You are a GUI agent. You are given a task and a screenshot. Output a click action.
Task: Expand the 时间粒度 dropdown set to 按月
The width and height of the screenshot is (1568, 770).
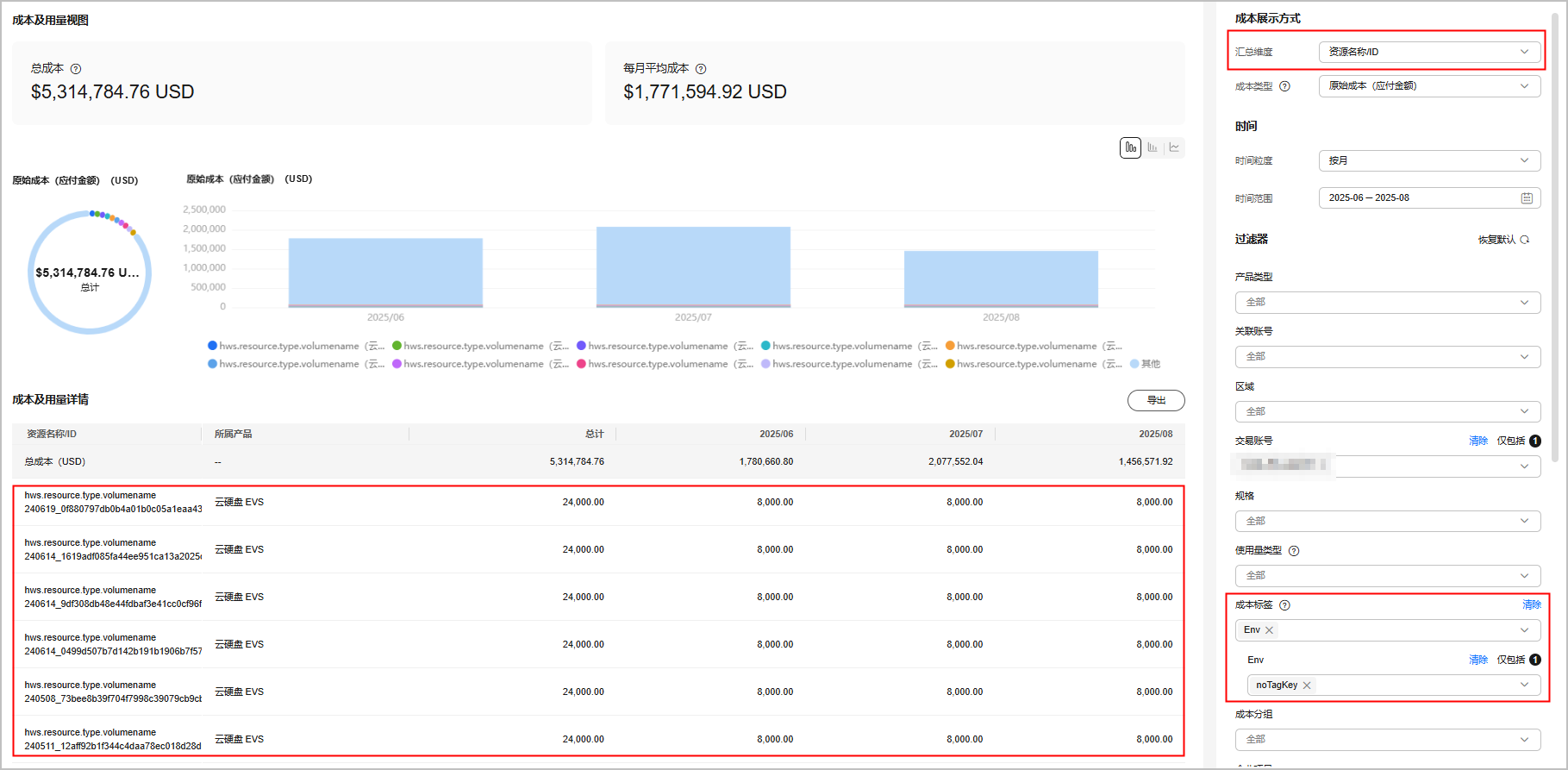point(1429,160)
